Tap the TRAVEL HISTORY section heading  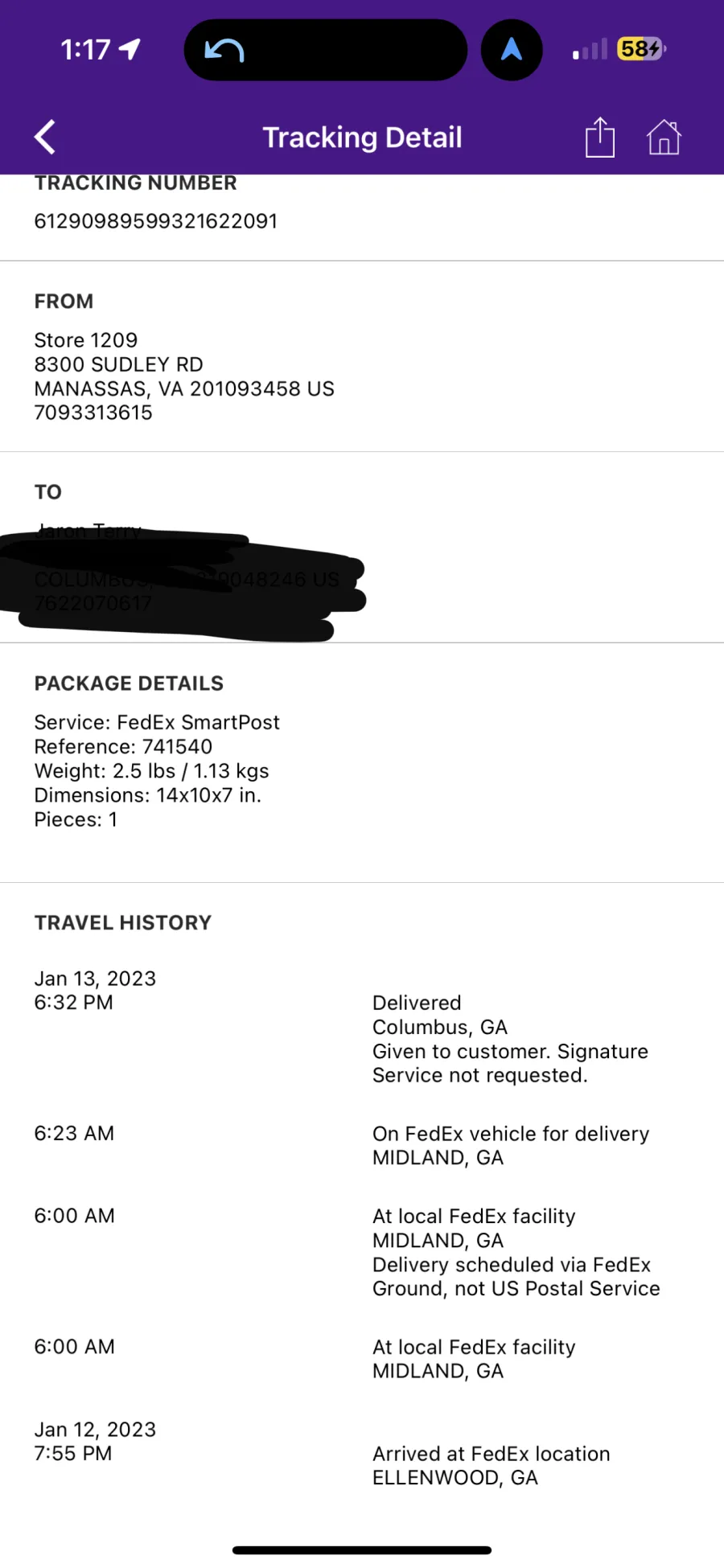(x=123, y=922)
